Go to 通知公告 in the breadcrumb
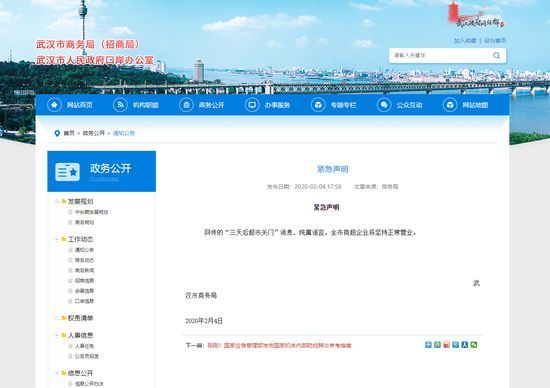The image size is (550, 388). (x=124, y=133)
